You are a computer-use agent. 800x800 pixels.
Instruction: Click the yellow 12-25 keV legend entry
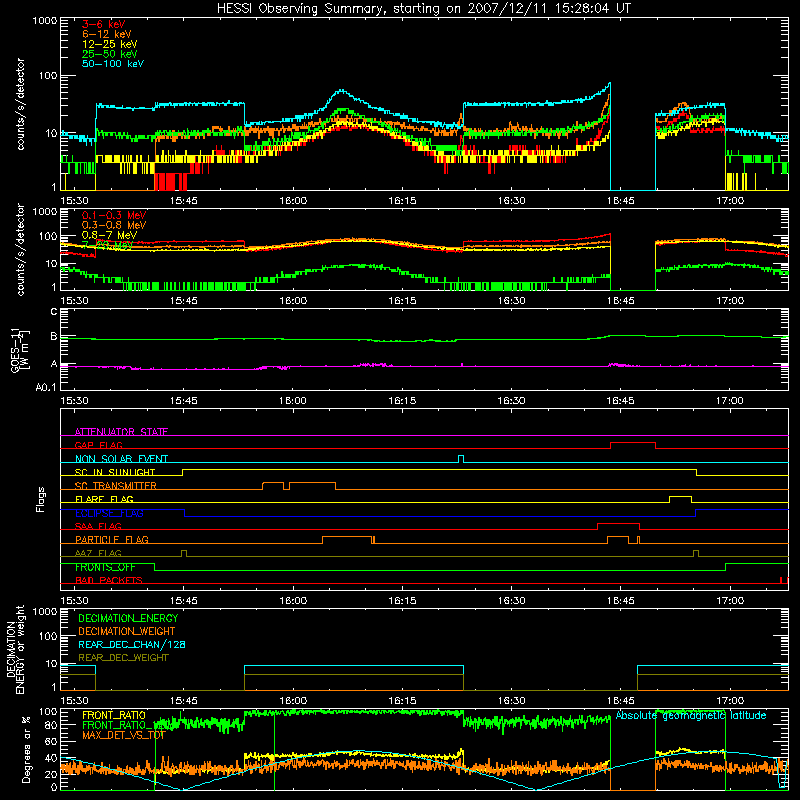pos(110,44)
